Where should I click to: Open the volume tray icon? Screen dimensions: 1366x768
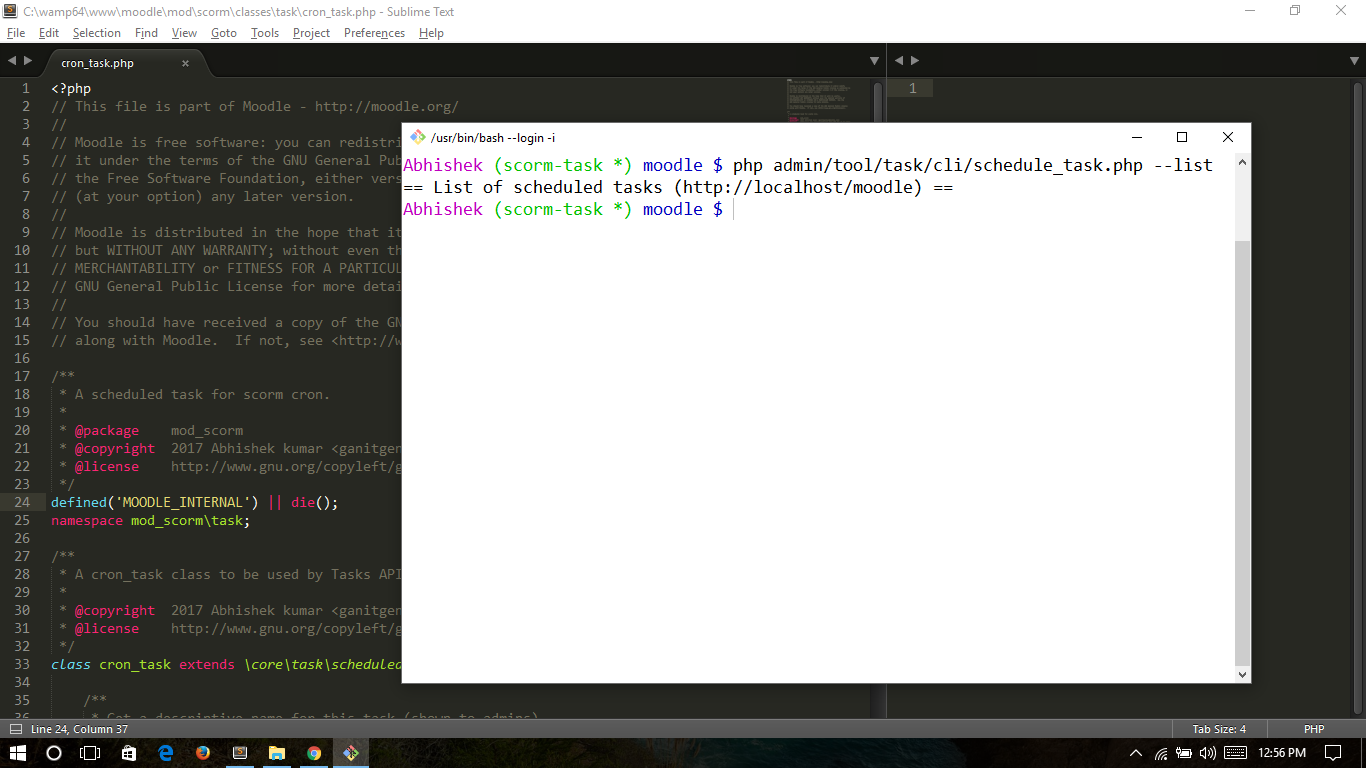1207,753
